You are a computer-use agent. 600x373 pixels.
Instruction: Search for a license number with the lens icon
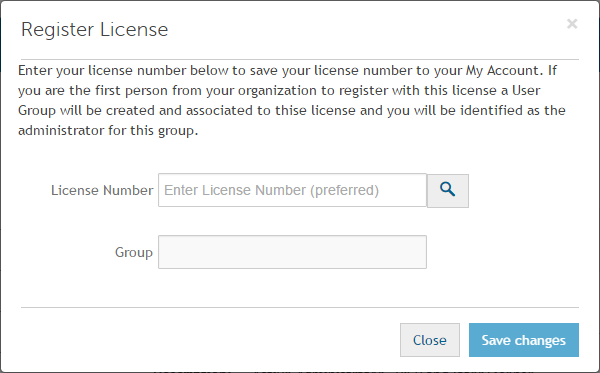click(447, 190)
